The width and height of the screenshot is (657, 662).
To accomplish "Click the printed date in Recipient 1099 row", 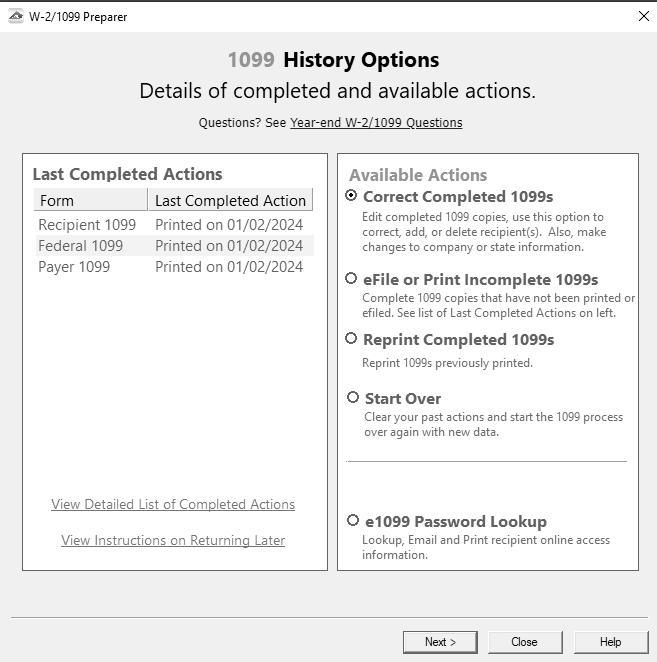I will pyautogui.click(x=229, y=225).
